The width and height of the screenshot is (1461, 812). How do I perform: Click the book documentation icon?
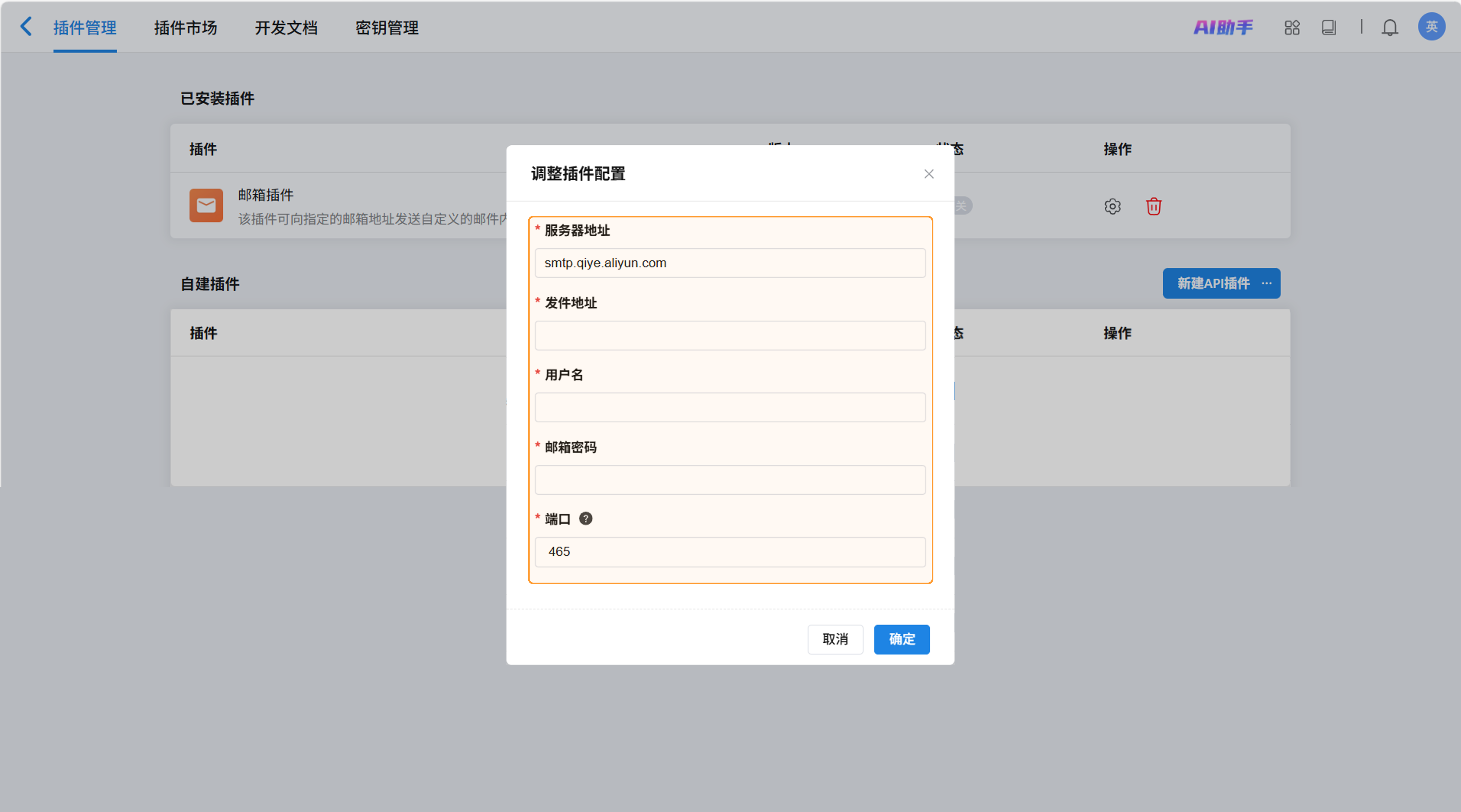pos(1329,27)
